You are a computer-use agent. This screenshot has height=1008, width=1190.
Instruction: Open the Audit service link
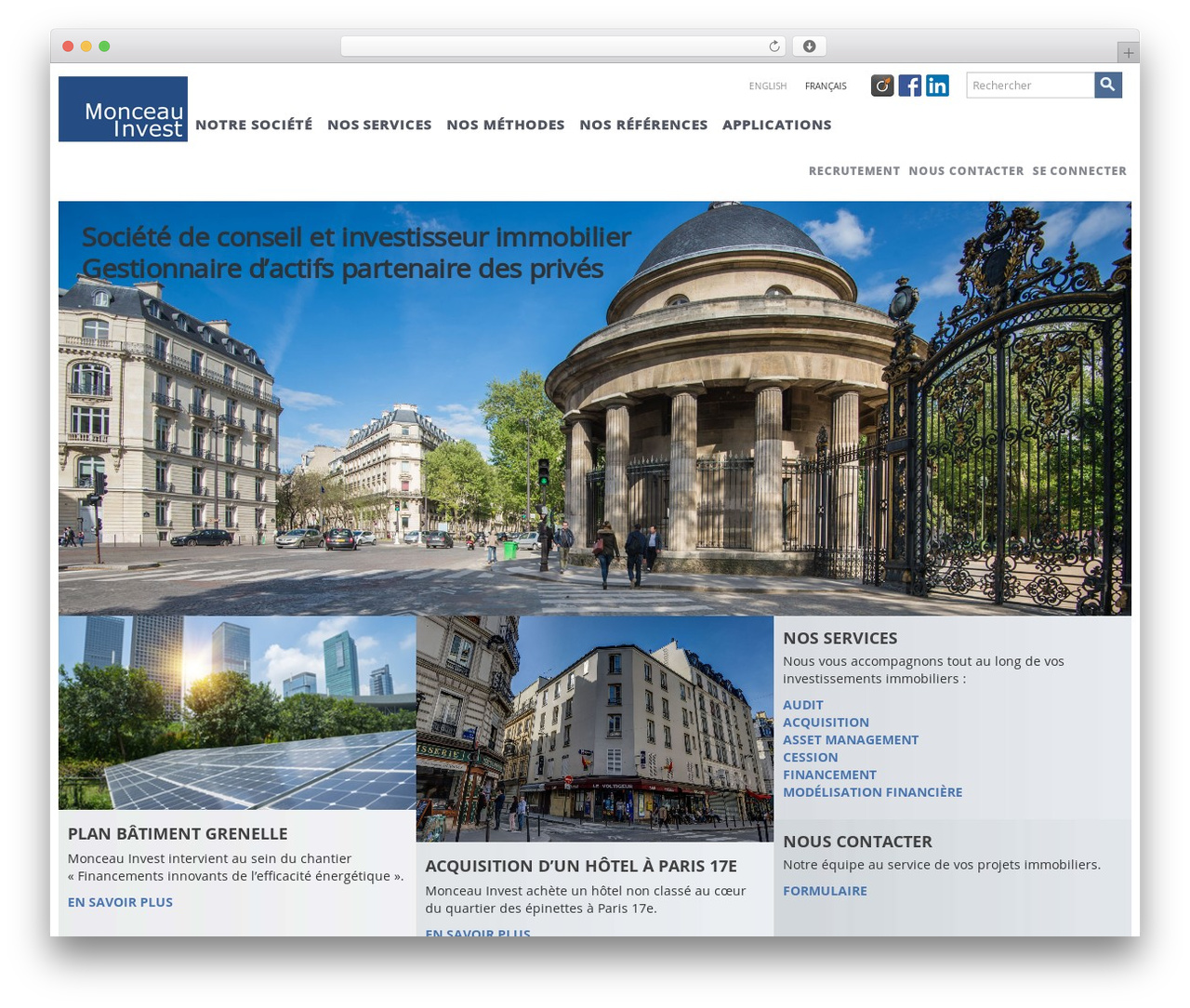tap(802, 705)
